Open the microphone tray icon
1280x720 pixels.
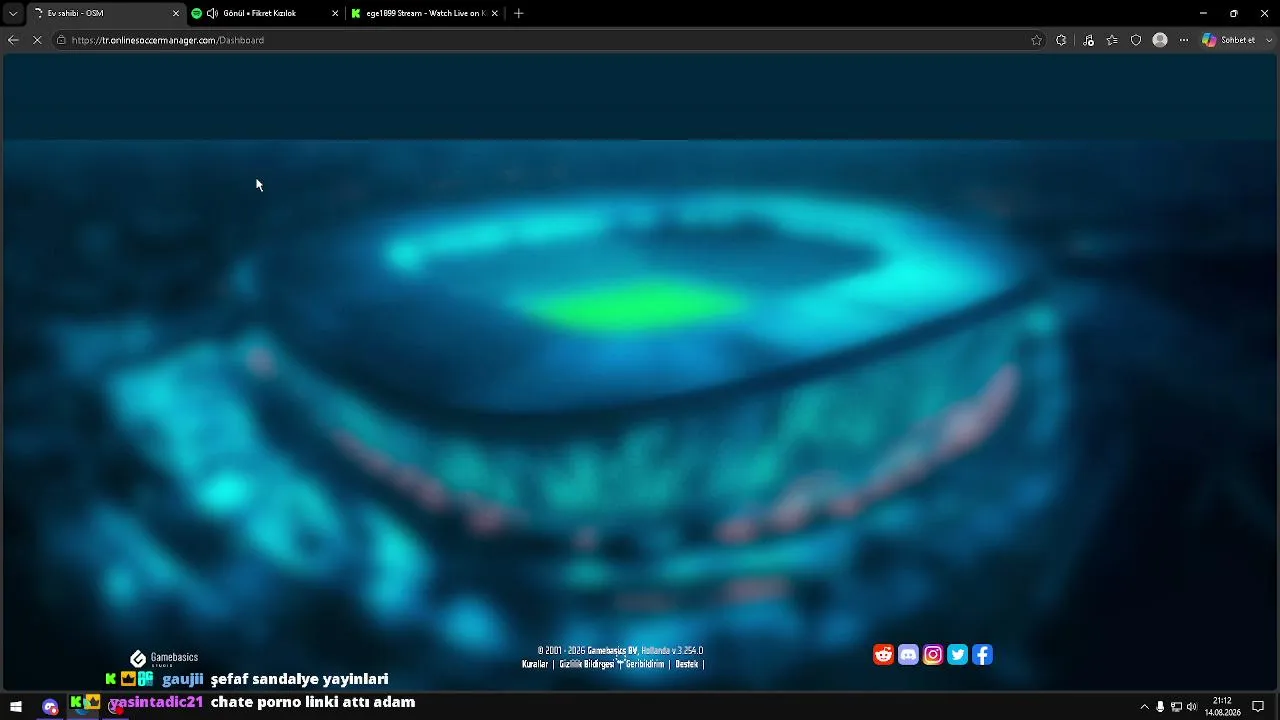click(1160, 707)
